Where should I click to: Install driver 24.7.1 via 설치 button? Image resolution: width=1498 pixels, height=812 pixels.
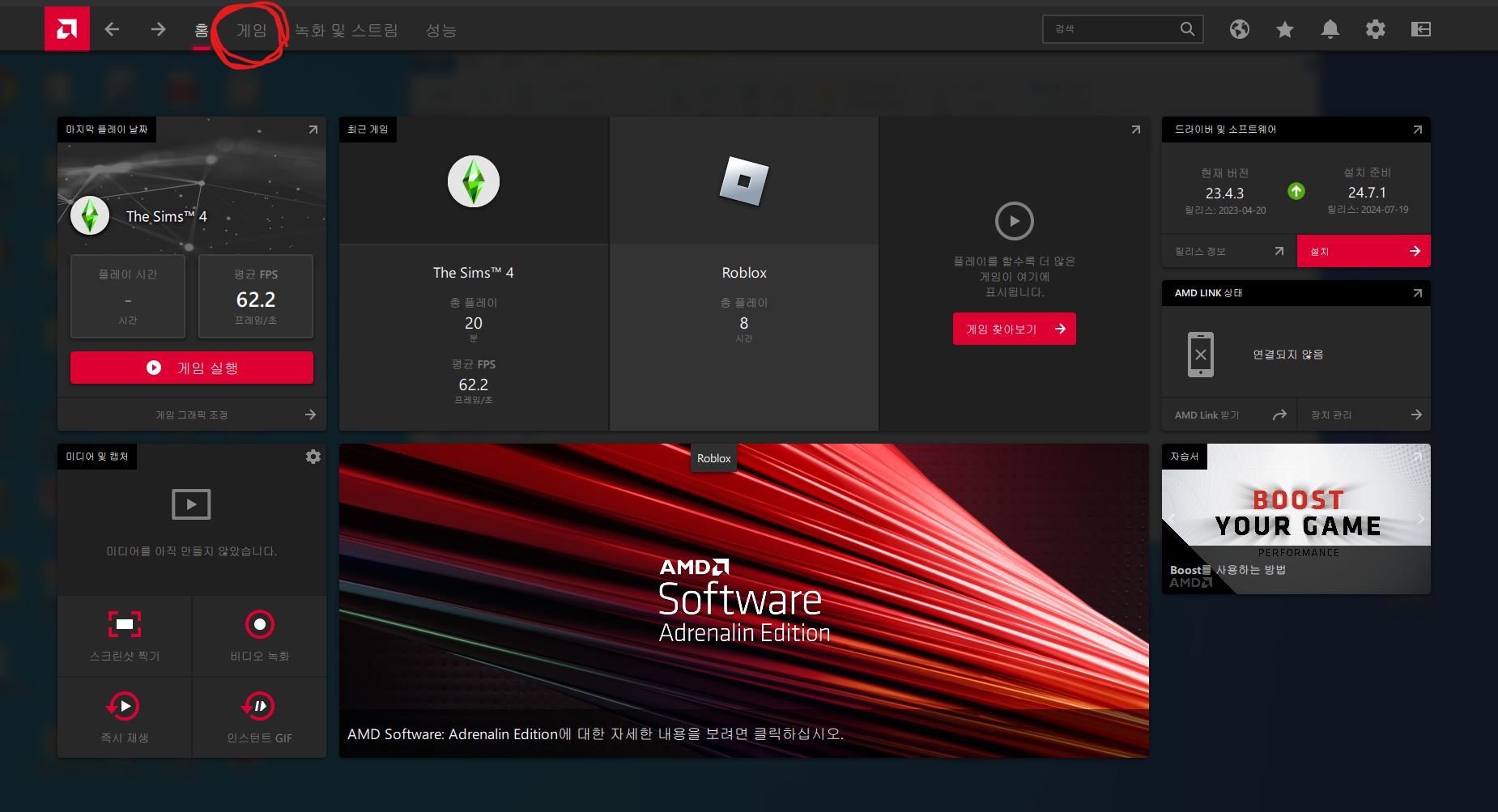(1363, 251)
